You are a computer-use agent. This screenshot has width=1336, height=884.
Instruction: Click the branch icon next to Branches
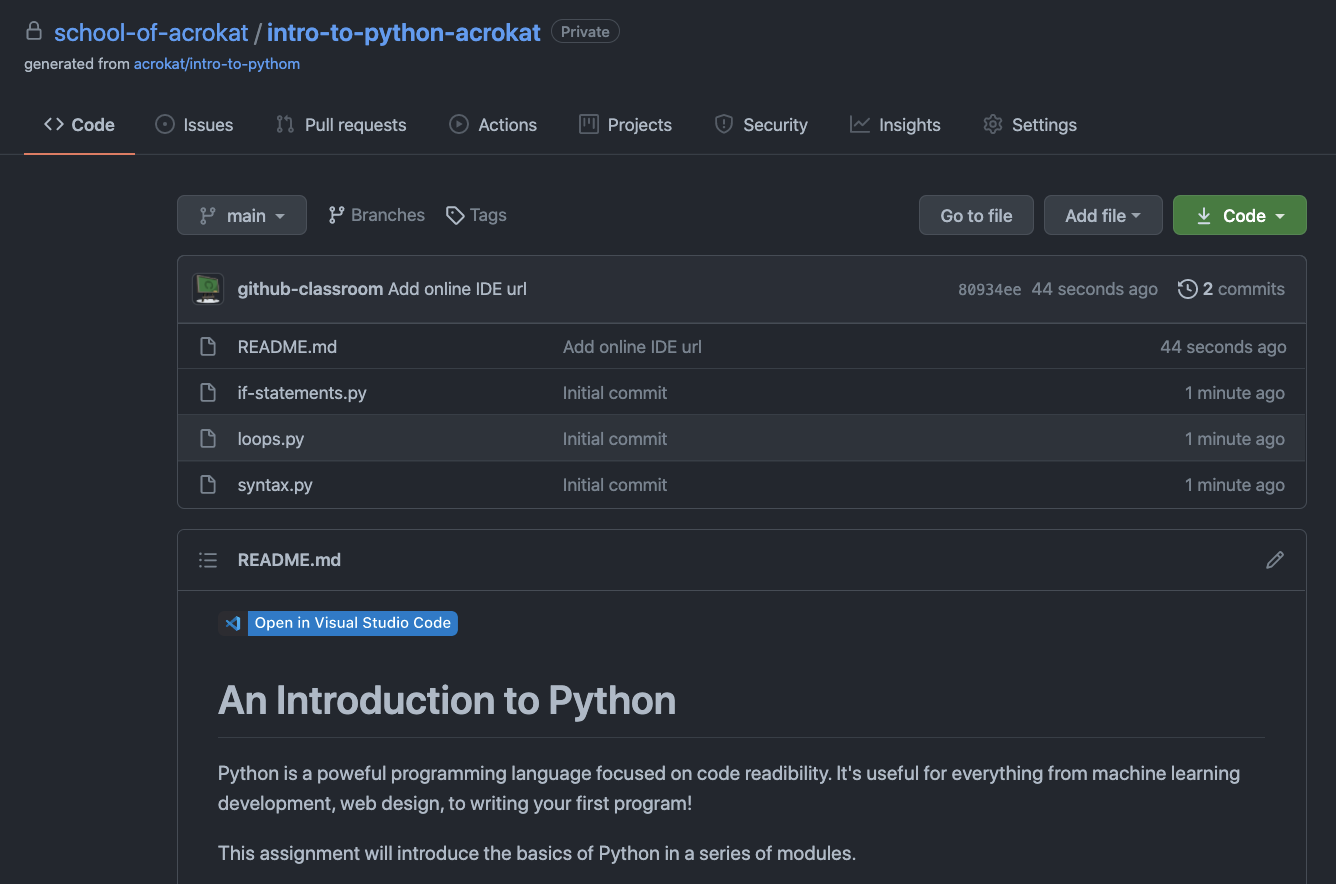point(337,215)
